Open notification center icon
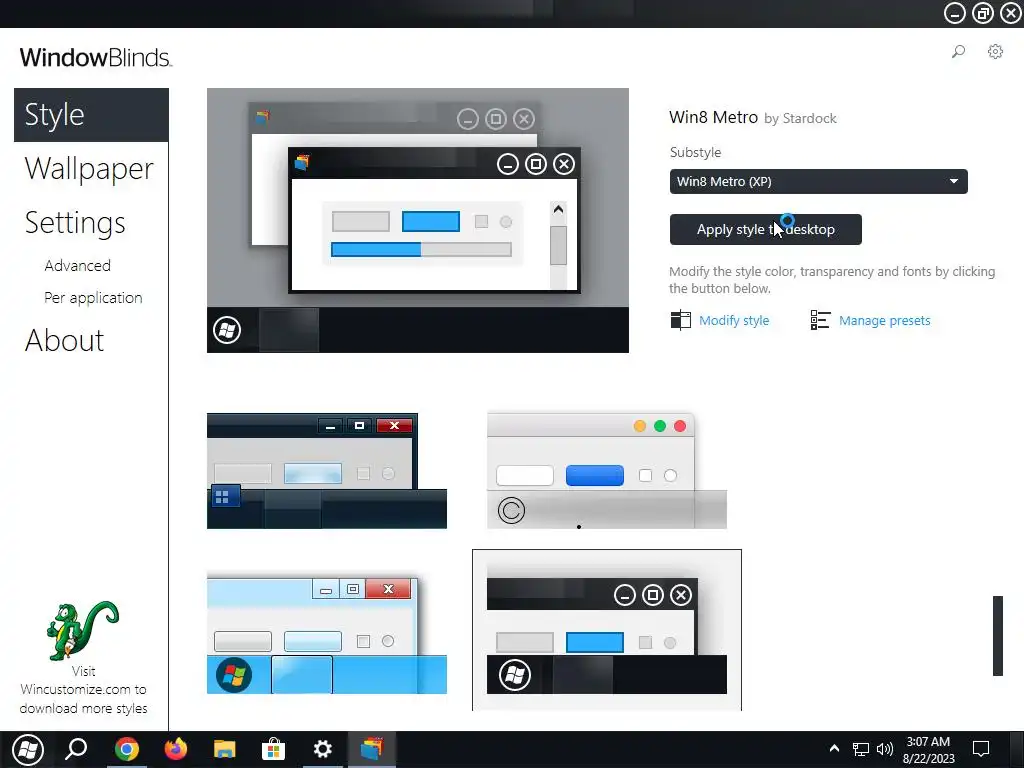Screen dimensions: 1024x768 [x=981, y=749]
